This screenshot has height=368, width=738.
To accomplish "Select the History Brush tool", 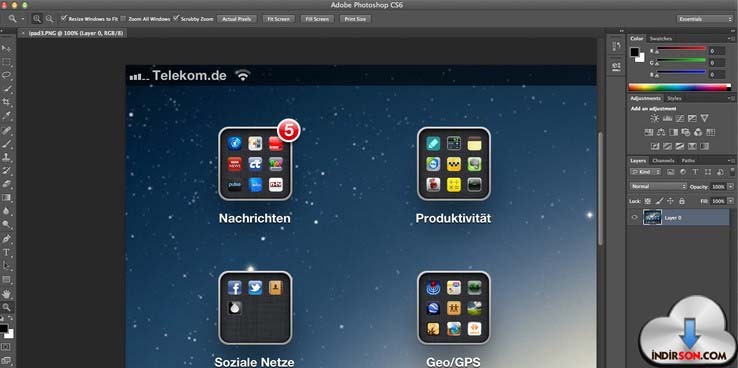I will 6,171.
